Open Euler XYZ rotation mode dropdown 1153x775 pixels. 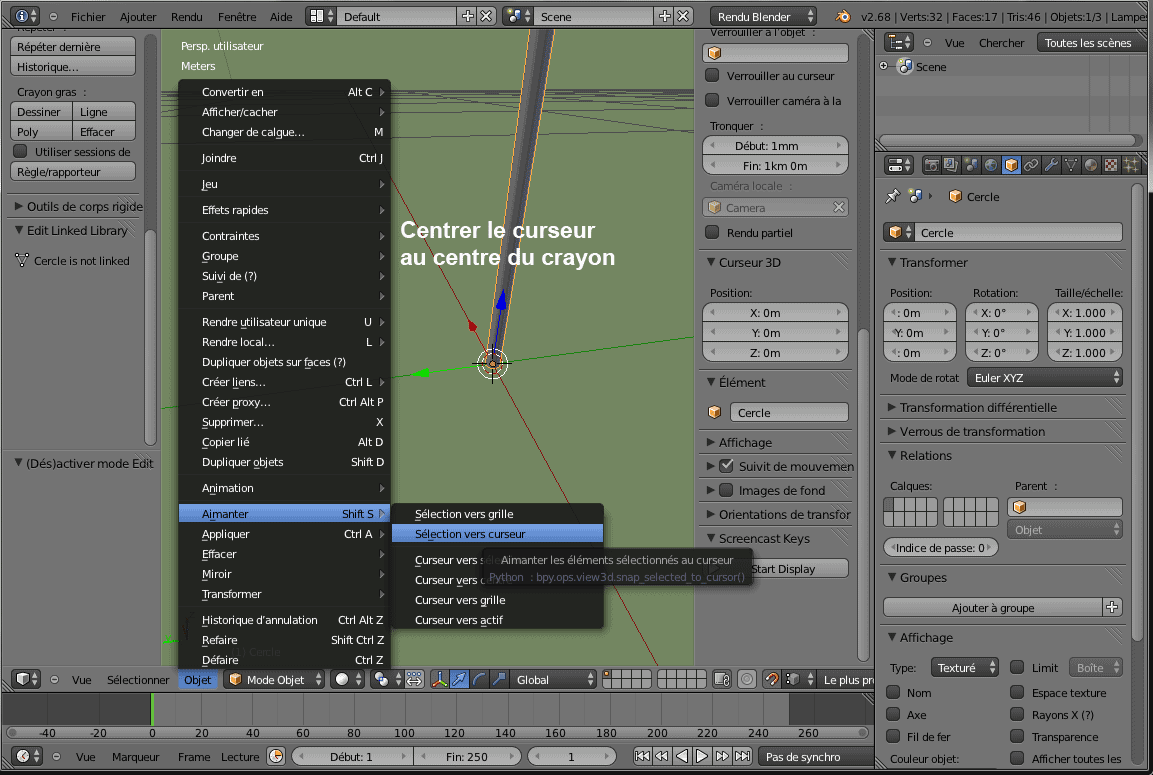(1045, 377)
